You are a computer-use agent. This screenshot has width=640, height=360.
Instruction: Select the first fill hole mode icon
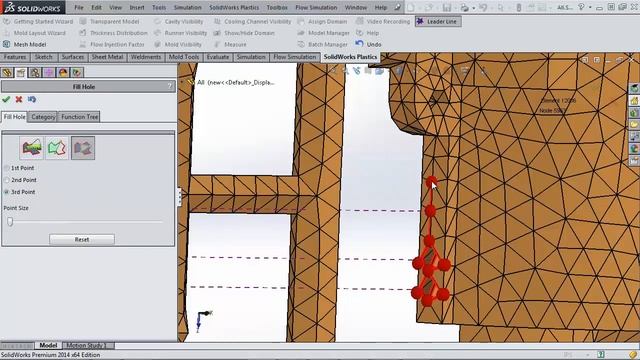(x=31, y=148)
